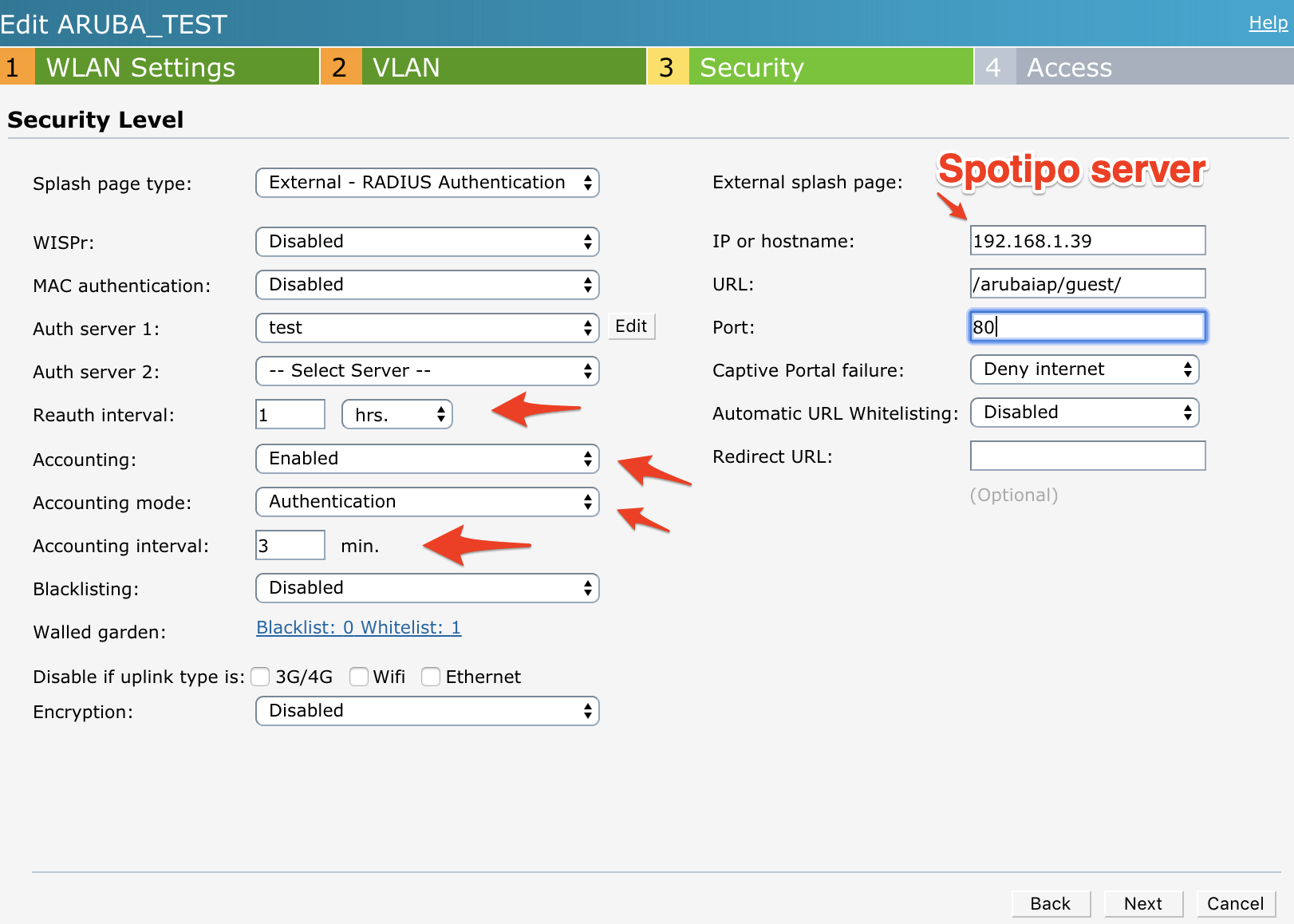Open the Auth server 2 Select Server dropdown
Image resolution: width=1294 pixels, height=924 pixels.
tap(427, 371)
